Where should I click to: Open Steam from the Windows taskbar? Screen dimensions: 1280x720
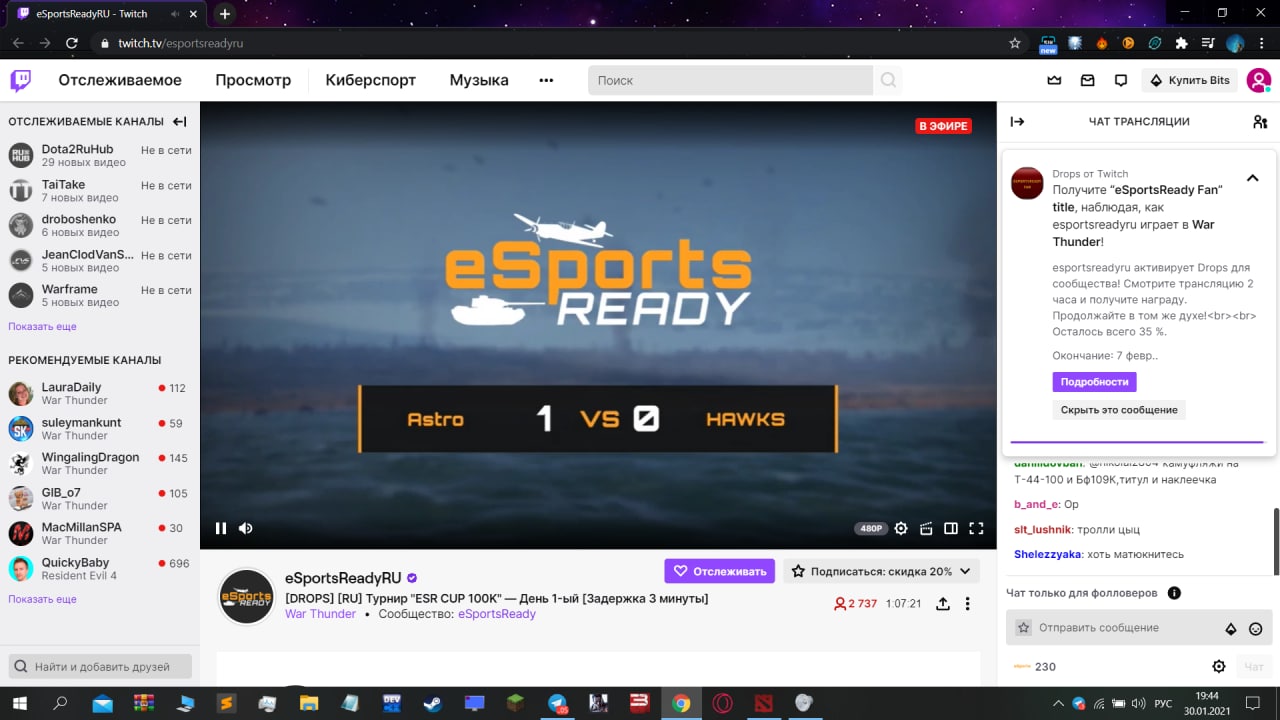tap(434, 703)
